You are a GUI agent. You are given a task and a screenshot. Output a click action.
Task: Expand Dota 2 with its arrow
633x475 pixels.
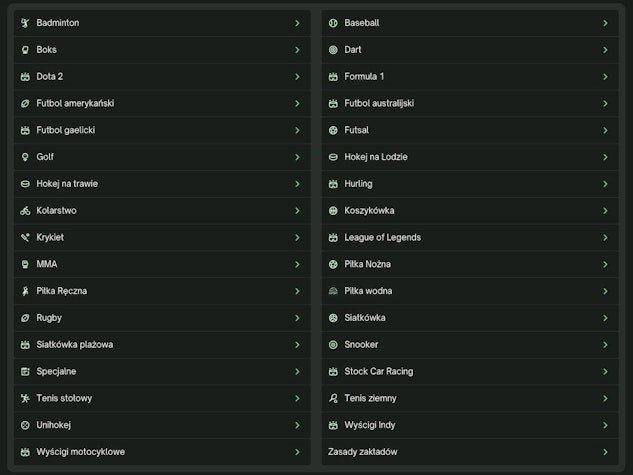(297, 76)
